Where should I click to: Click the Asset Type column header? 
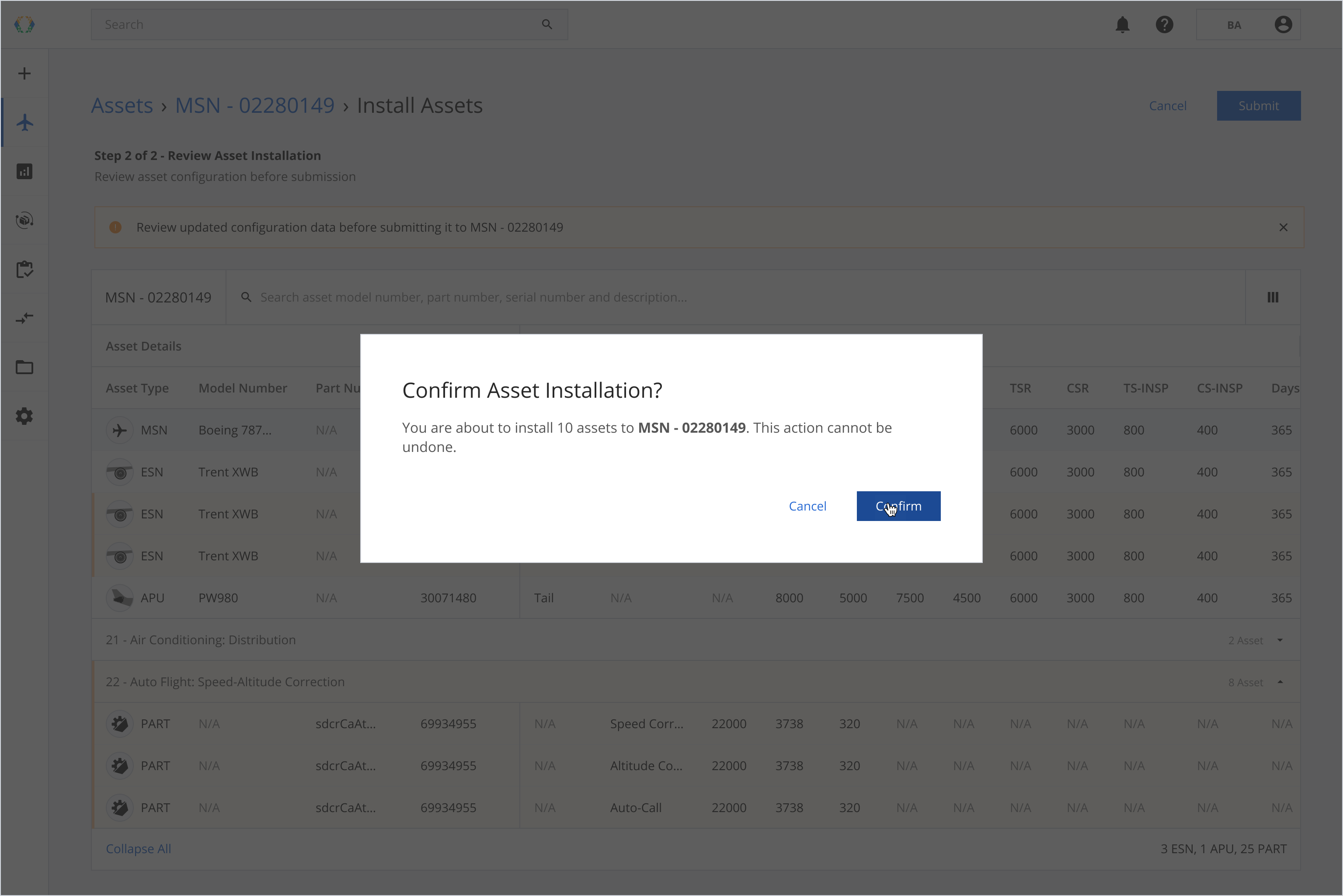pyautogui.click(x=137, y=388)
